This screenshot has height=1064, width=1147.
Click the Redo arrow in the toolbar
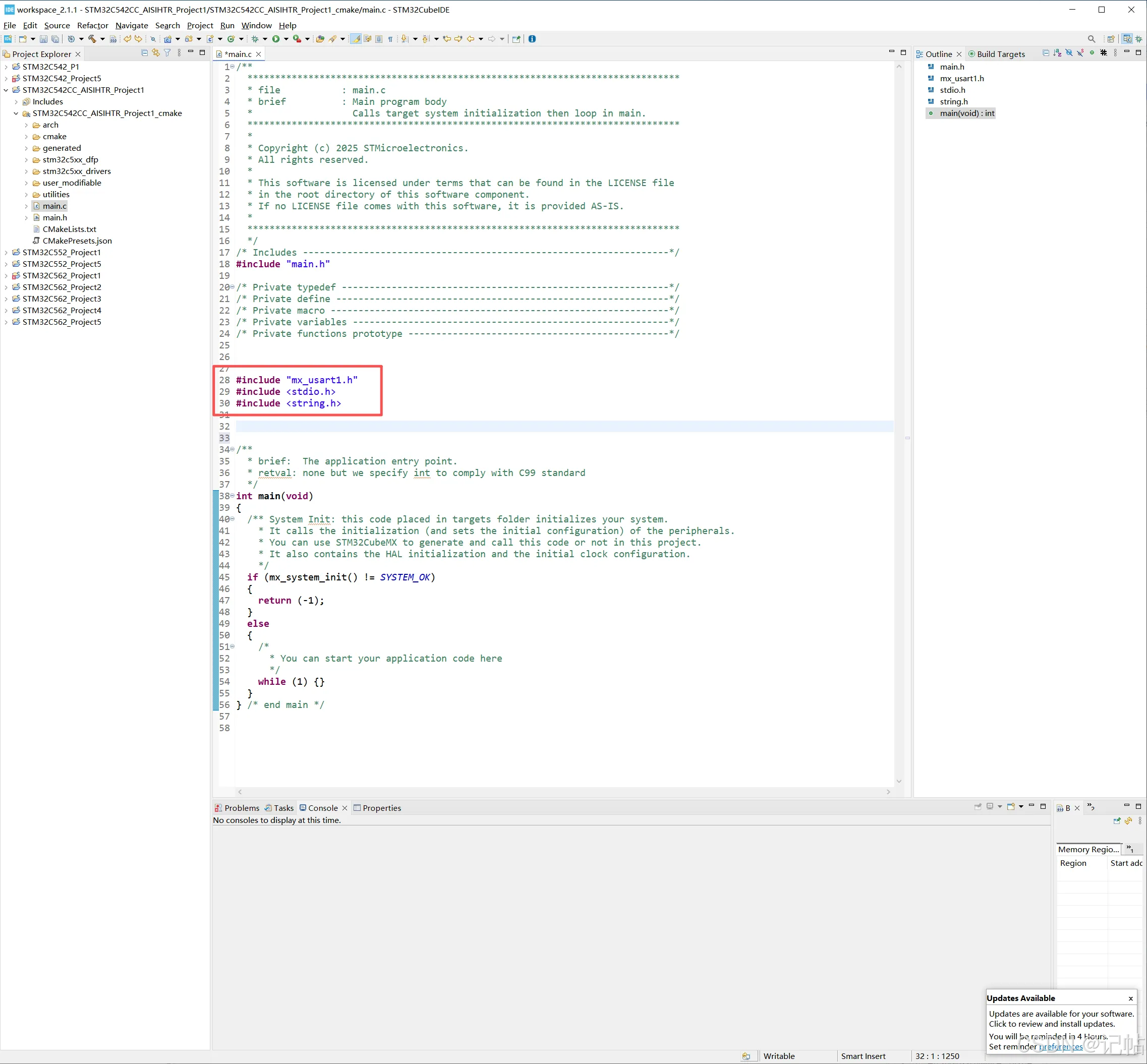click(x=138, y=39)
